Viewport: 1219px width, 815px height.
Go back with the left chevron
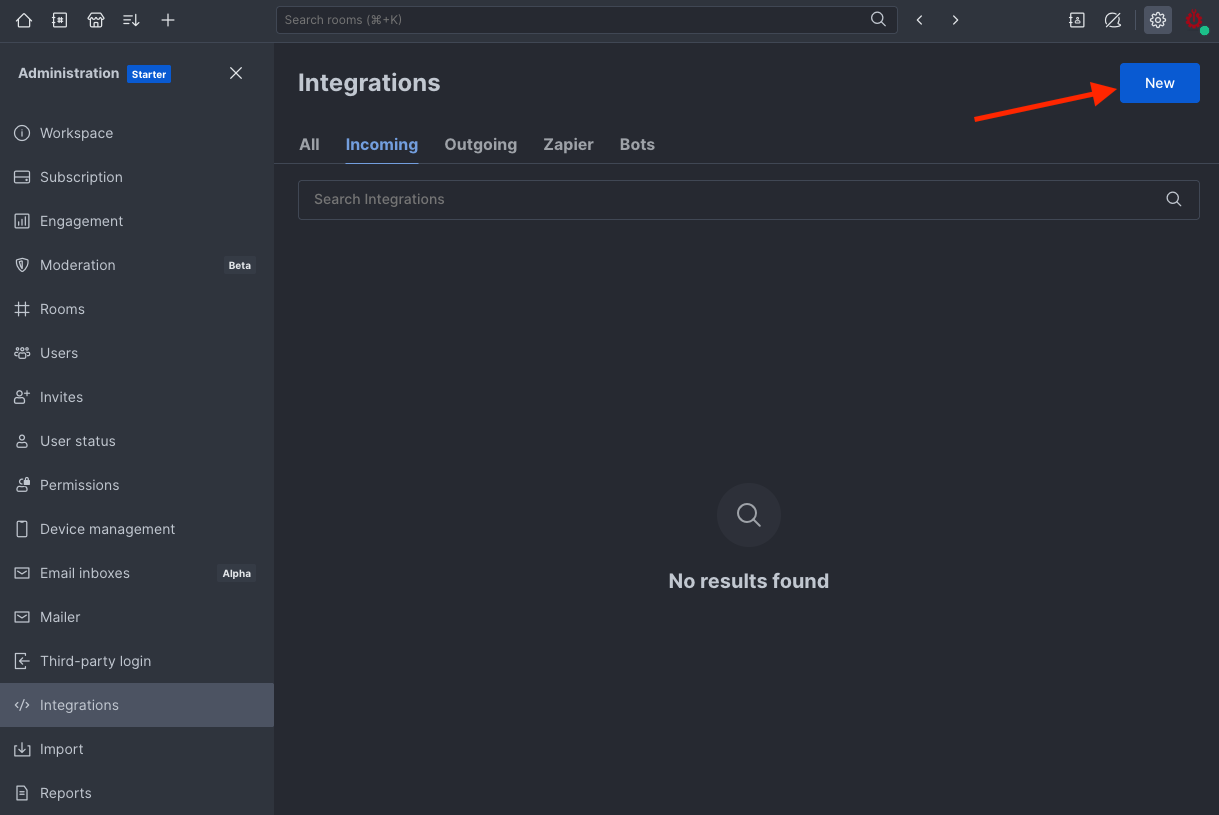pos(919,20)
